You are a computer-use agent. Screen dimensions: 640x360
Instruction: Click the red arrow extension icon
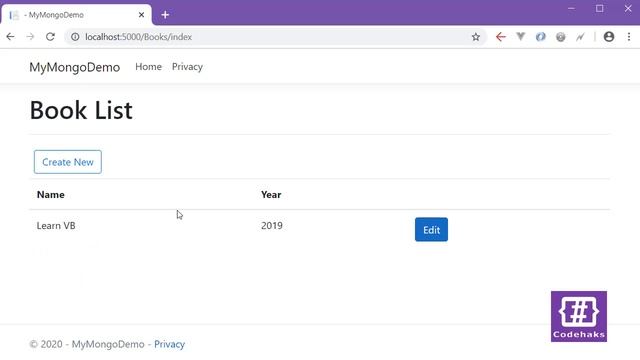click(x=501, y=37)
